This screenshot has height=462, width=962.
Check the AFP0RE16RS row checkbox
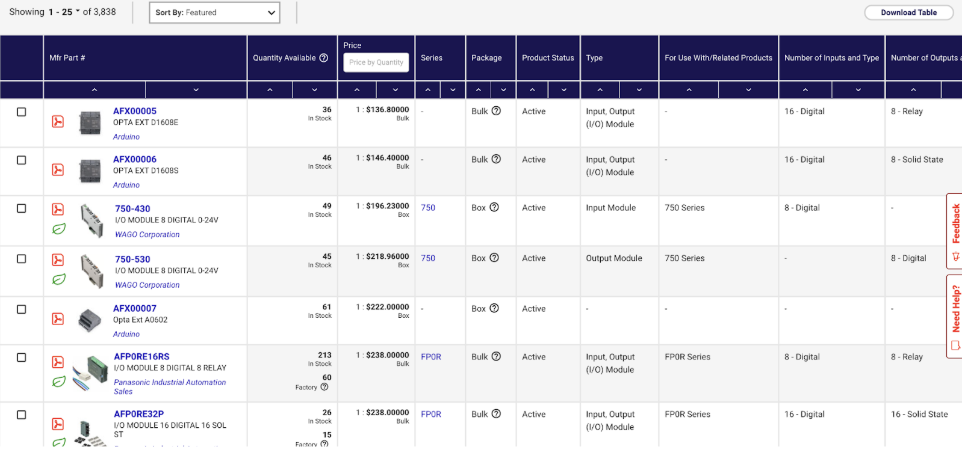pyautogui.click(x=21, y=358)
